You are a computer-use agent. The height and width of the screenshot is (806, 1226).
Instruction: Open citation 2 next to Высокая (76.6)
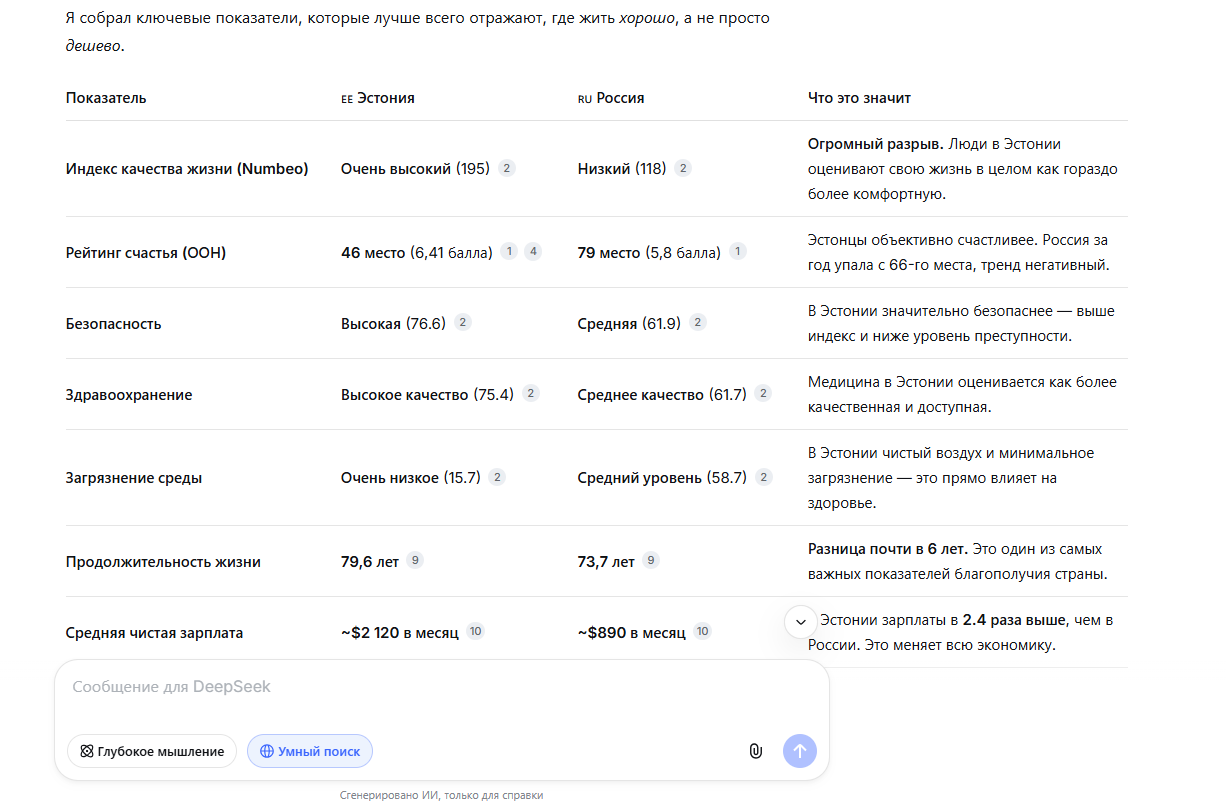click(x=463, y=323)
